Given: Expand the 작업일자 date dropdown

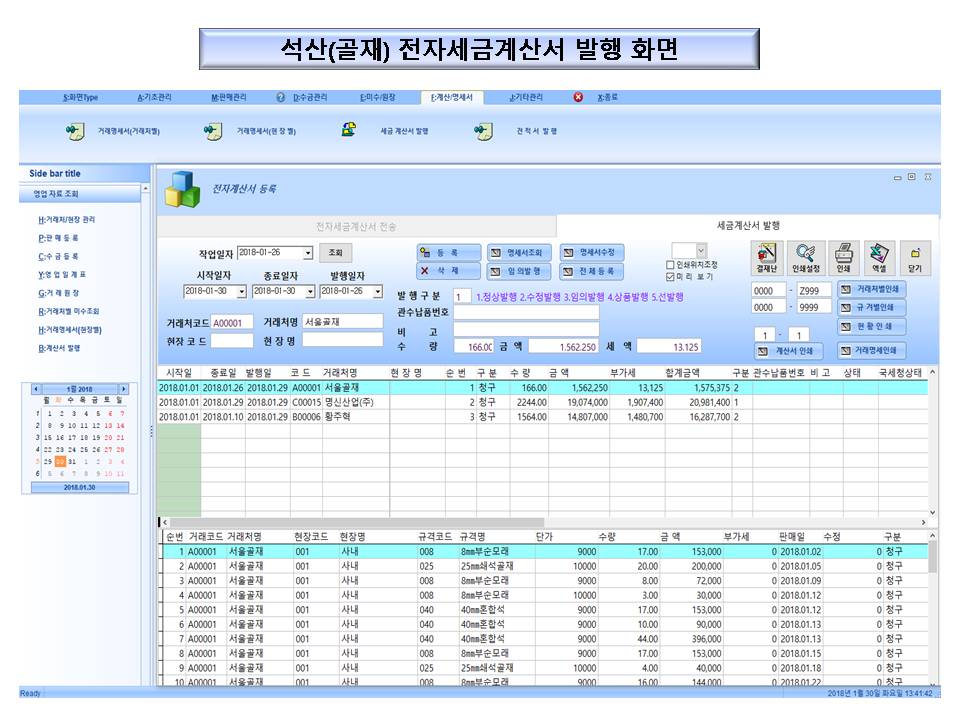Looking at the screenshot, I should 308,254.
